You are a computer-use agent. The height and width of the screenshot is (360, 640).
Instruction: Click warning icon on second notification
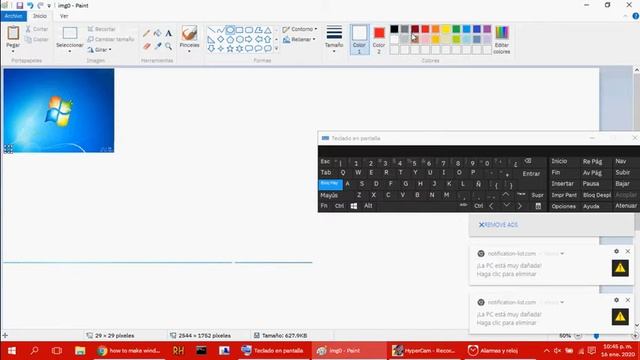click(620, 317)
